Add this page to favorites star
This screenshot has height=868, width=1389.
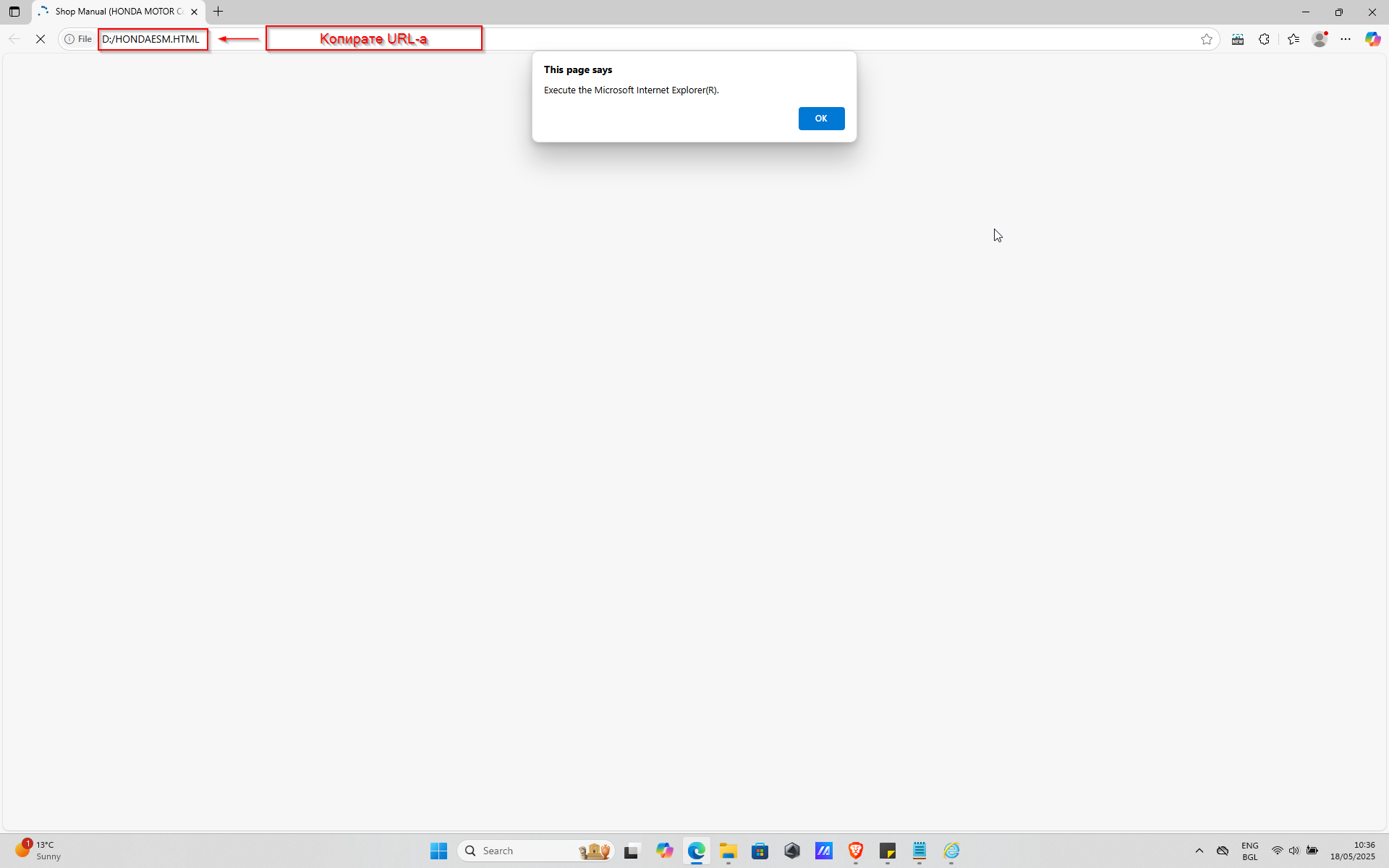1206,39
